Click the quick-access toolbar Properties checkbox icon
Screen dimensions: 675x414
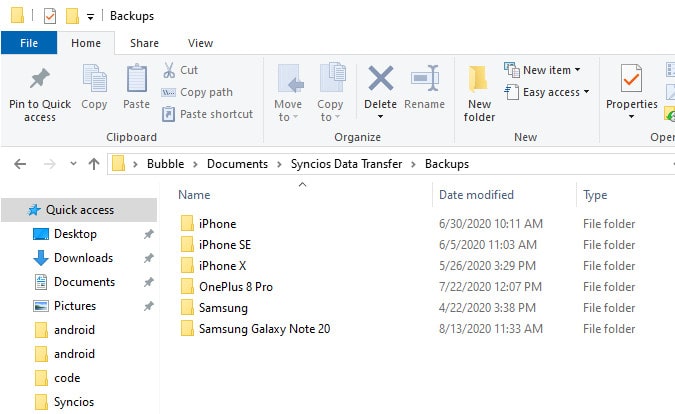[x=50, y=16]
